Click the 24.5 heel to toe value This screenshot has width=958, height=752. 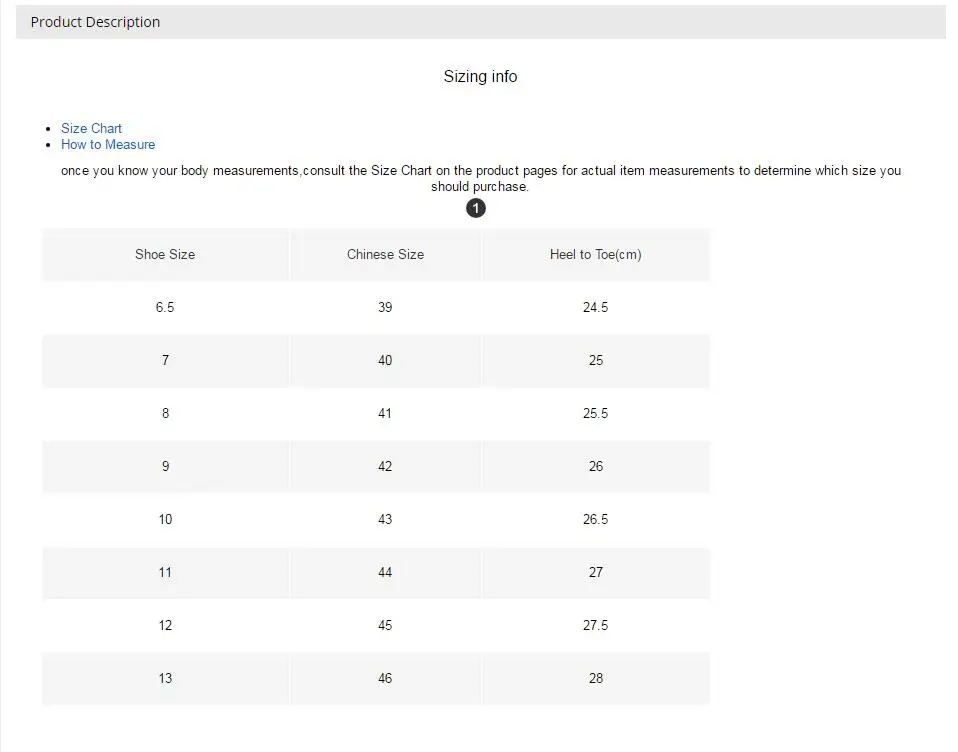[x=595, y=307]
